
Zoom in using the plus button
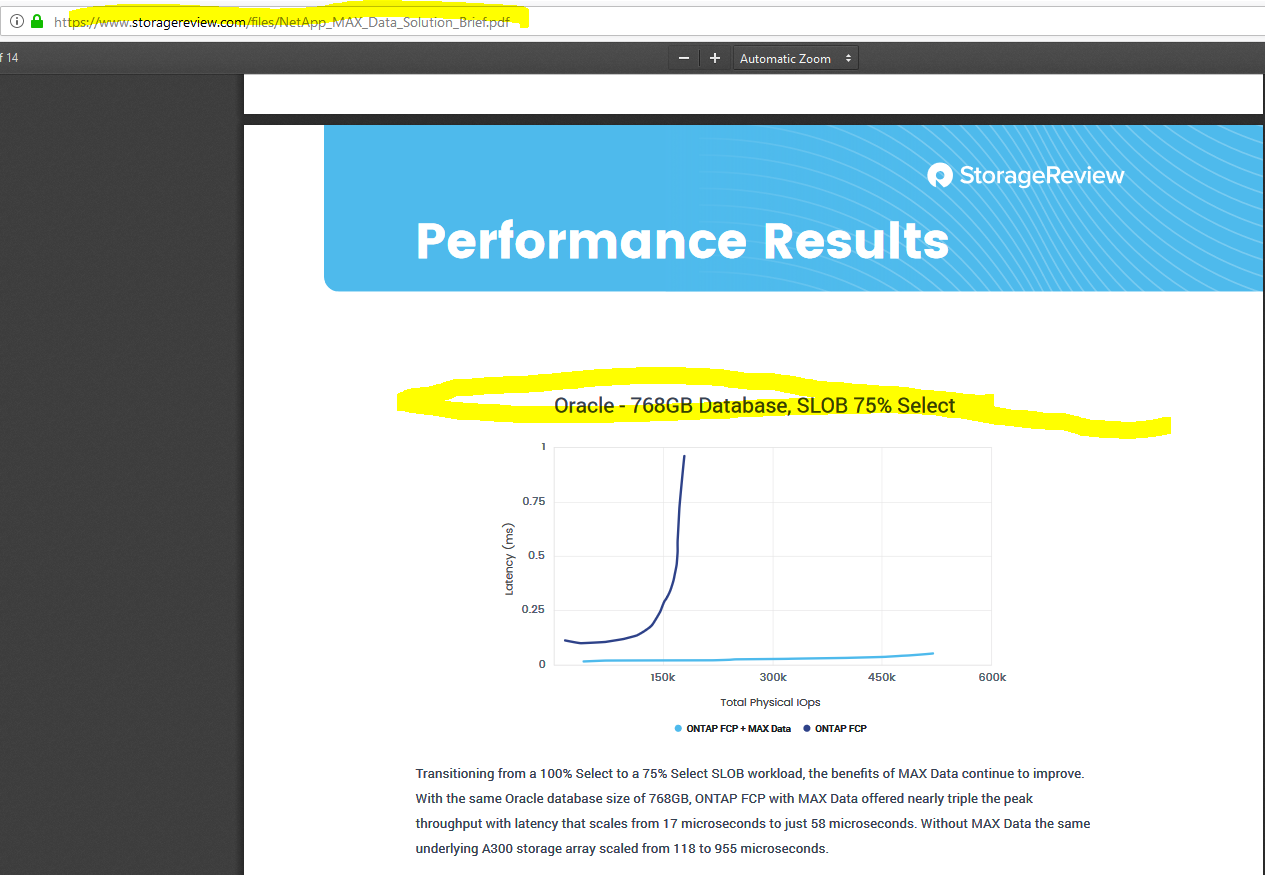pyautogui.click(x=714, y=59)
